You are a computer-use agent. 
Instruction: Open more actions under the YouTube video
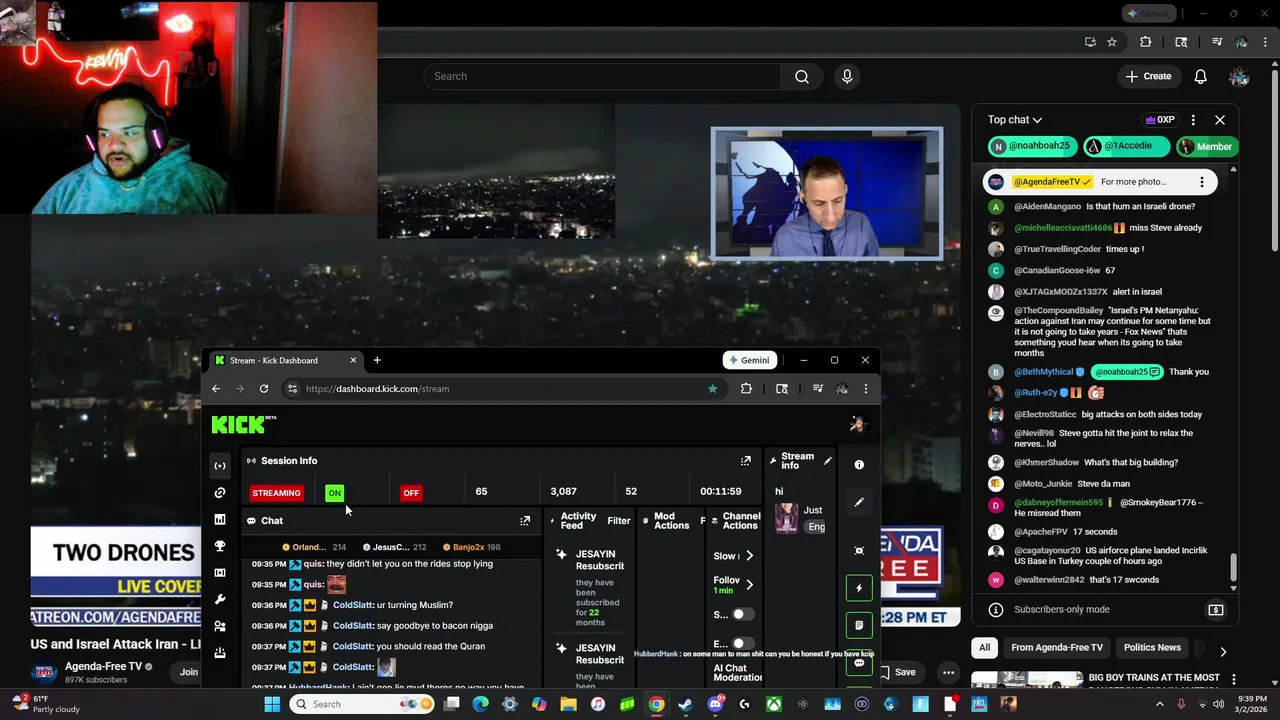[948, 672]
